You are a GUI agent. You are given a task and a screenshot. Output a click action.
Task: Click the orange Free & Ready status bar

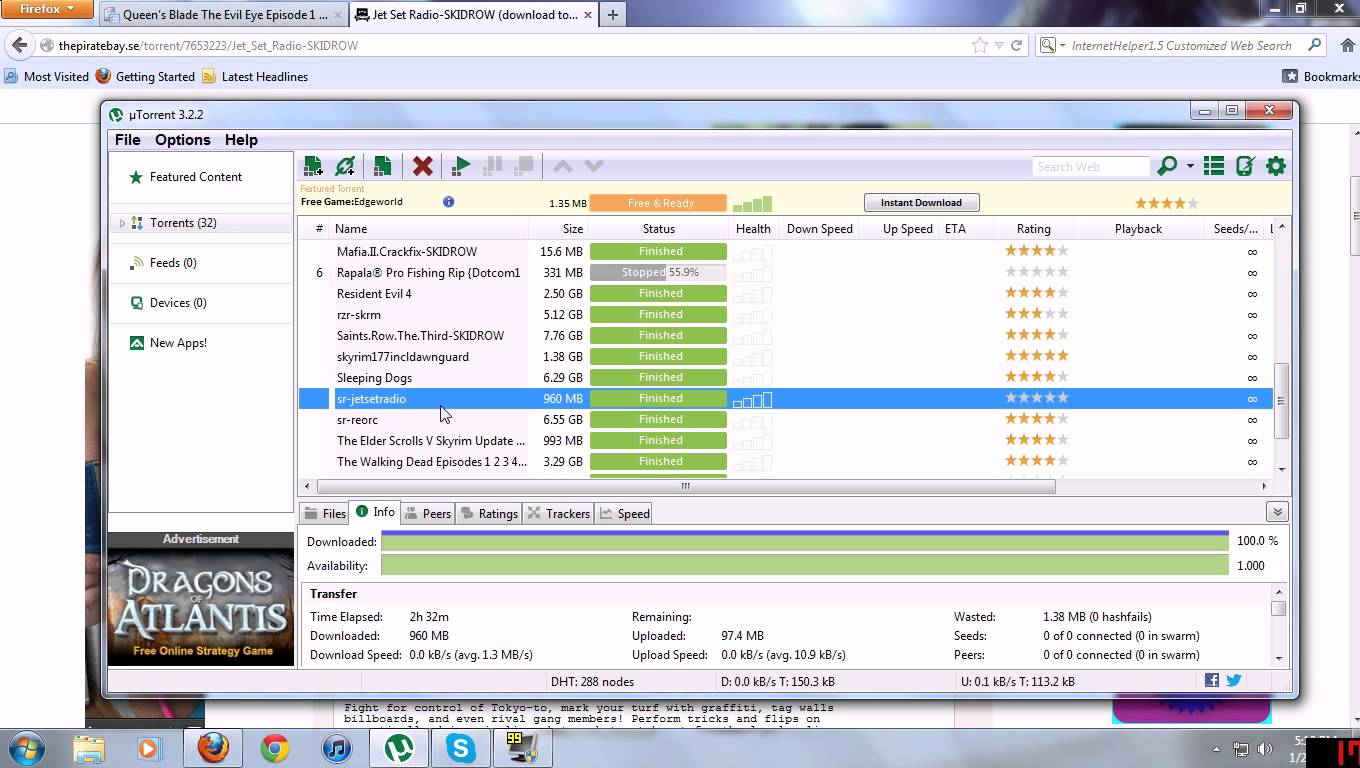[x=658, y=203]
